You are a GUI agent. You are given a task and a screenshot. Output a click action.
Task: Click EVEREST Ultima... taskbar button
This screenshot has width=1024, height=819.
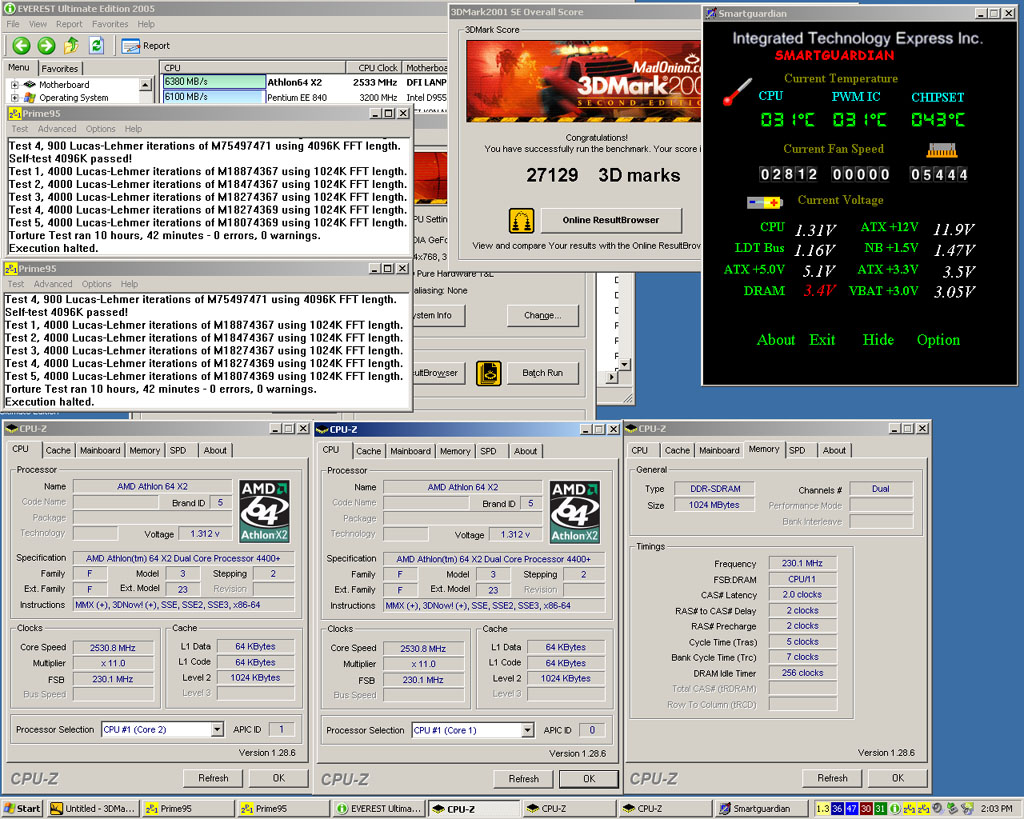click(x=379, y=809)
